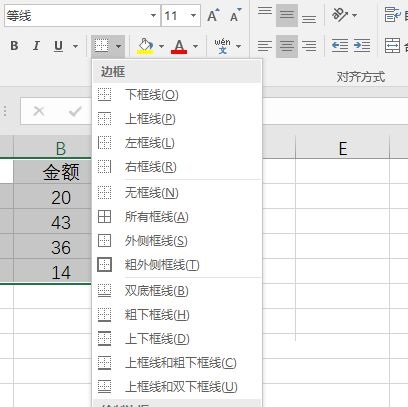Viewport: 408px width, 407px height.
Task: Select the cell containing 43
Action: (x=53, y=222)
